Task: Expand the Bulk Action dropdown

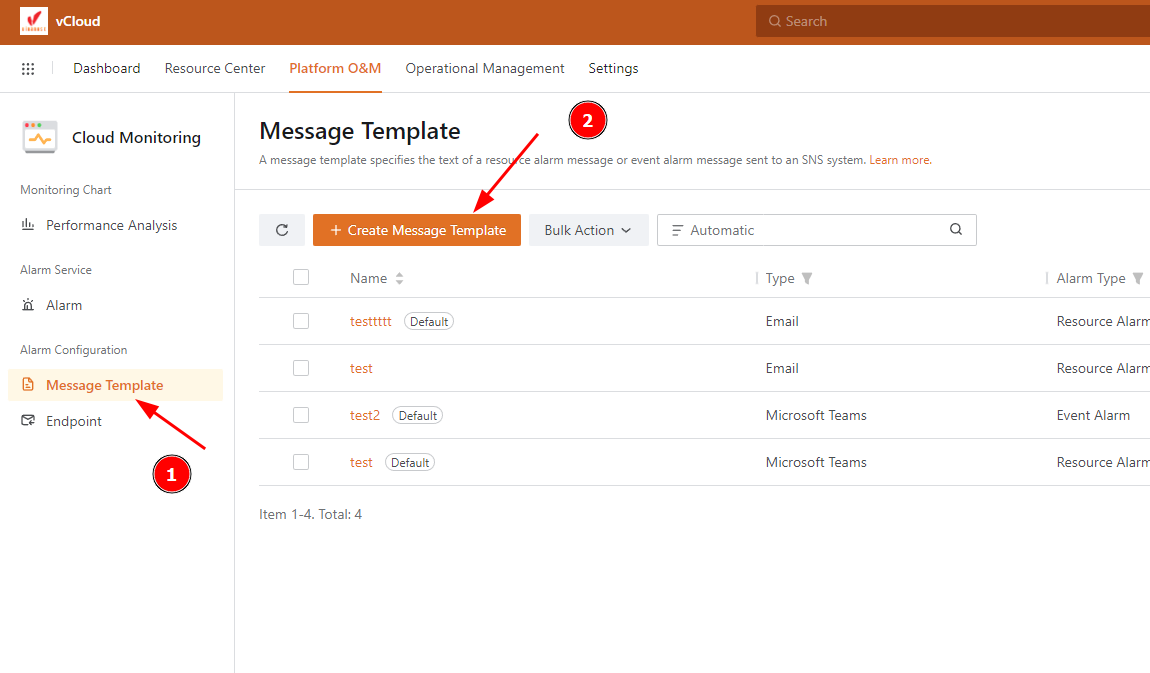Action: (588, 230)
